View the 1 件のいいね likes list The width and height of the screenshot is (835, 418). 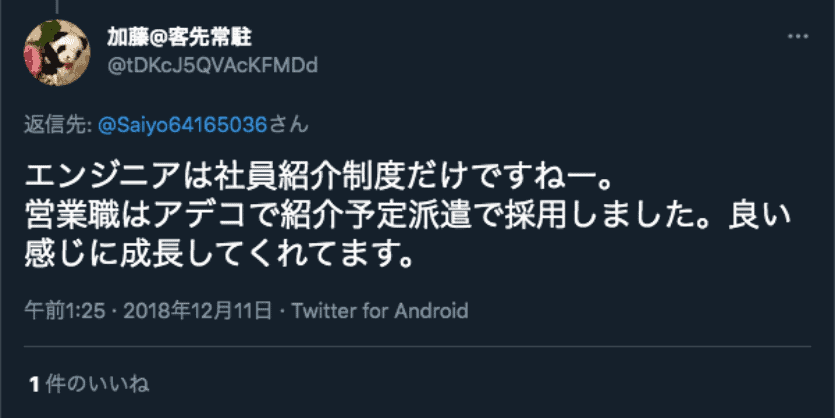click(89, 384)
